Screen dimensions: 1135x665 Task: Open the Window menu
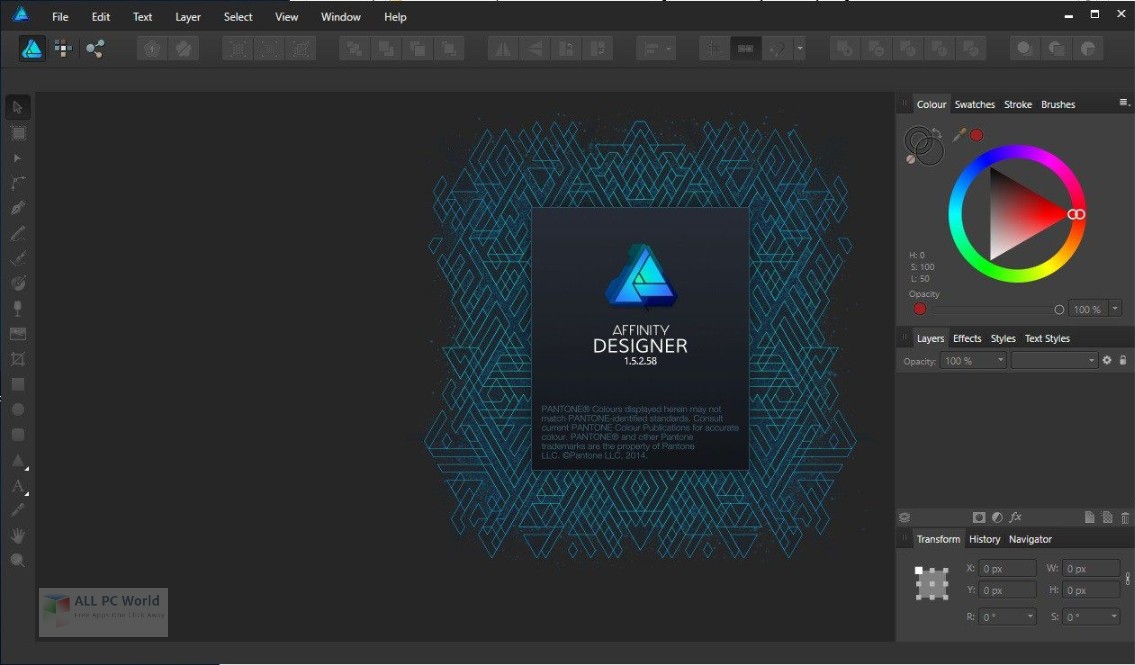click(340, 17)
